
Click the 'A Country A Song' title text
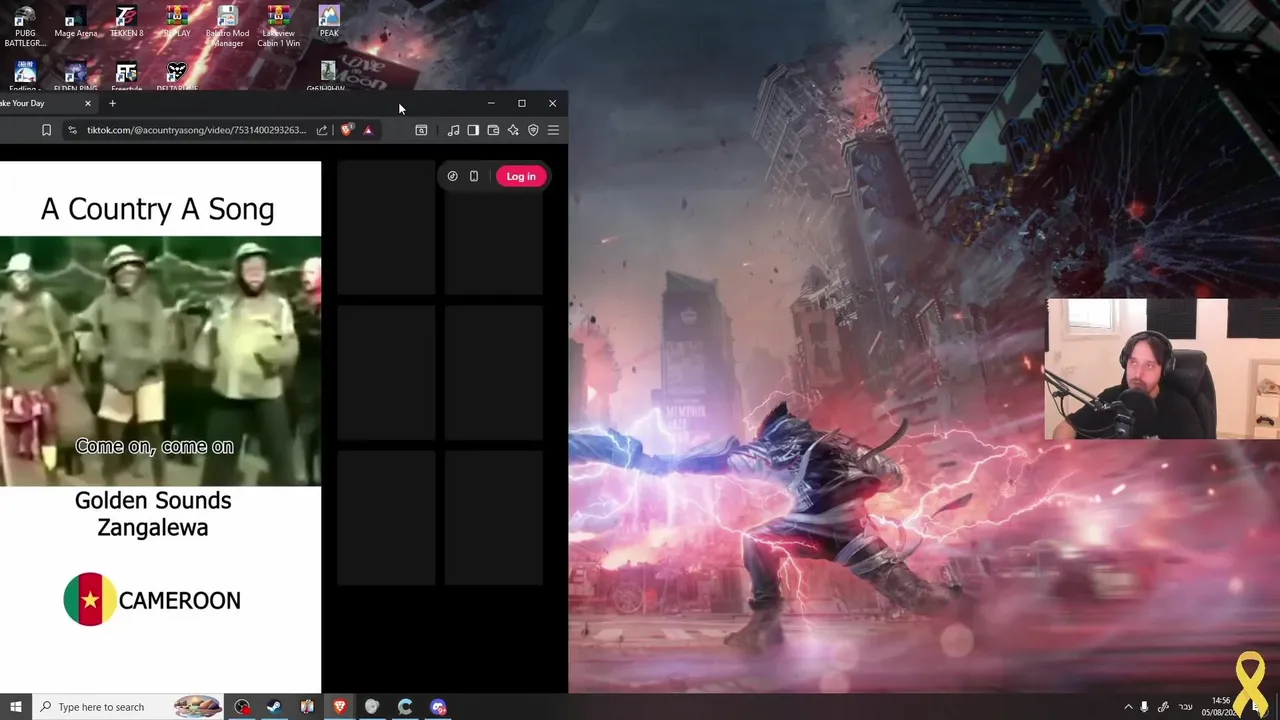(157, 209)
